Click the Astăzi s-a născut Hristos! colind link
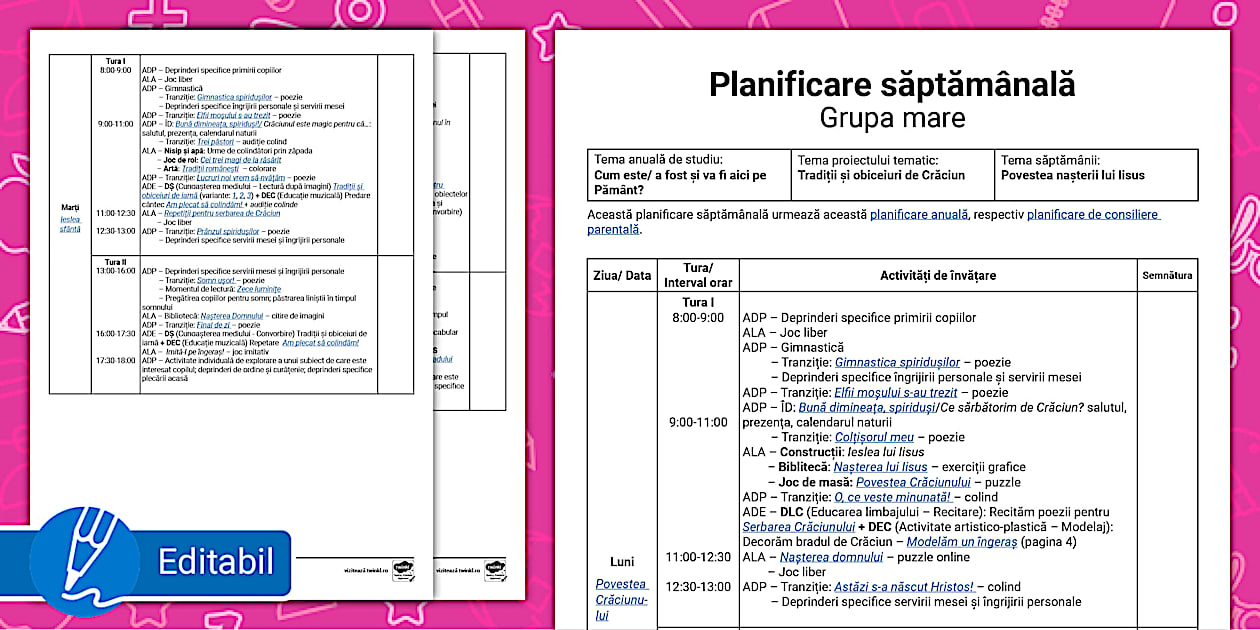The height and width of the screenshot is (630, 1260). coord(903,586)
